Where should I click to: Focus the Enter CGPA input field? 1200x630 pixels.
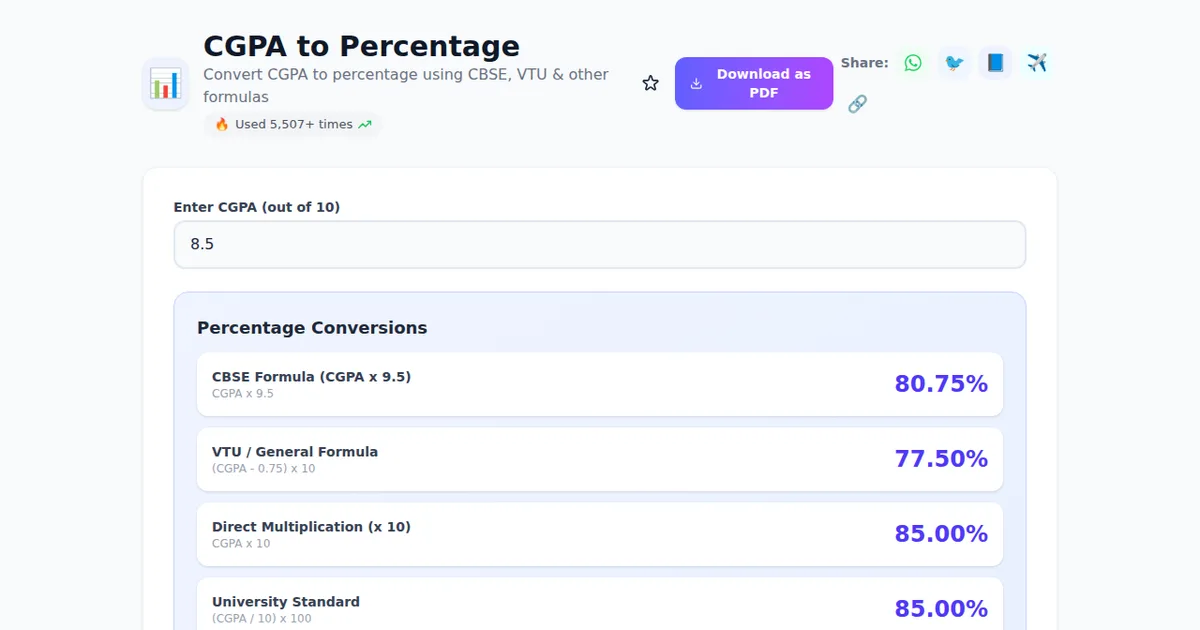tap(600, 244)
